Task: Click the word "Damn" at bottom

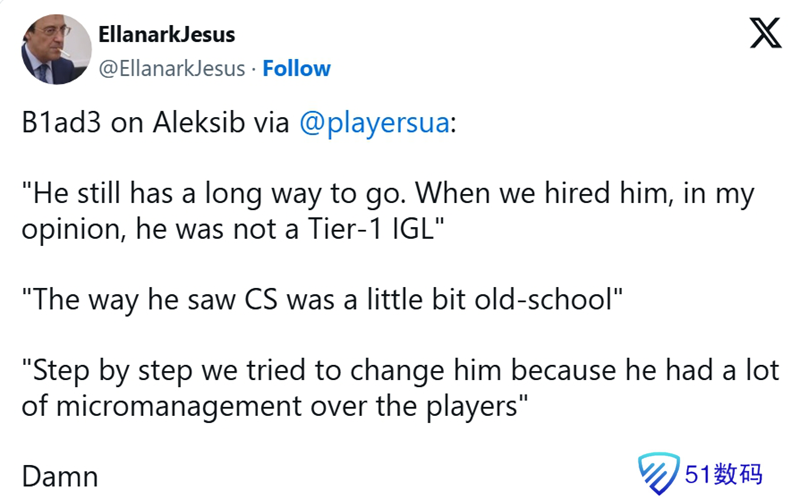Action: tap(60, 475)
